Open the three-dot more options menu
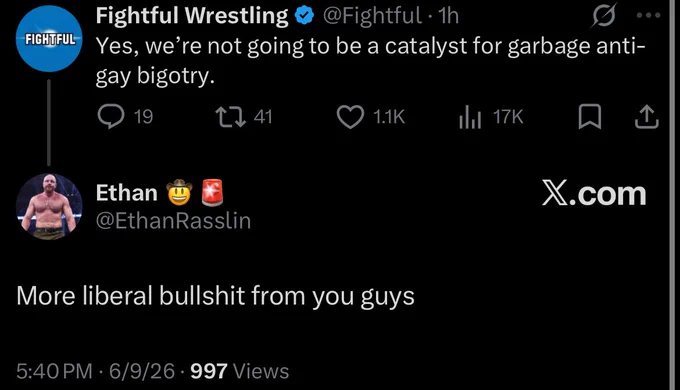Image resolution: width=680 pixels, height=390 pixels. point(648,15)
